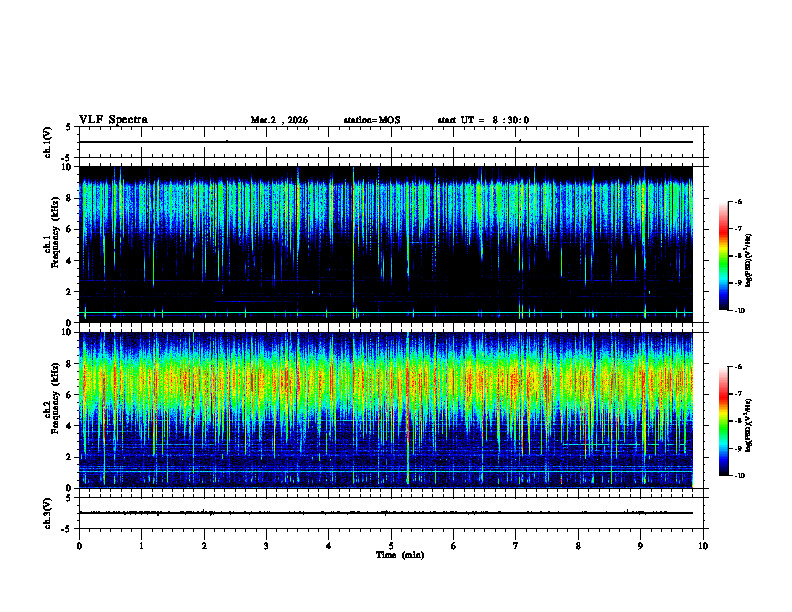
Task: Click the ch.2 colorbar "log(PSD)" unit label
Action: point(749,425)
